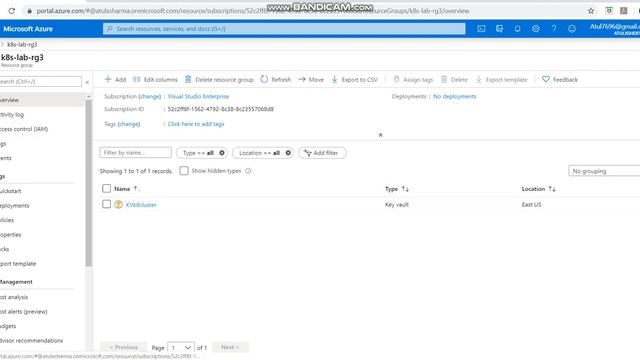Reload the browser page

click(11, 11)
